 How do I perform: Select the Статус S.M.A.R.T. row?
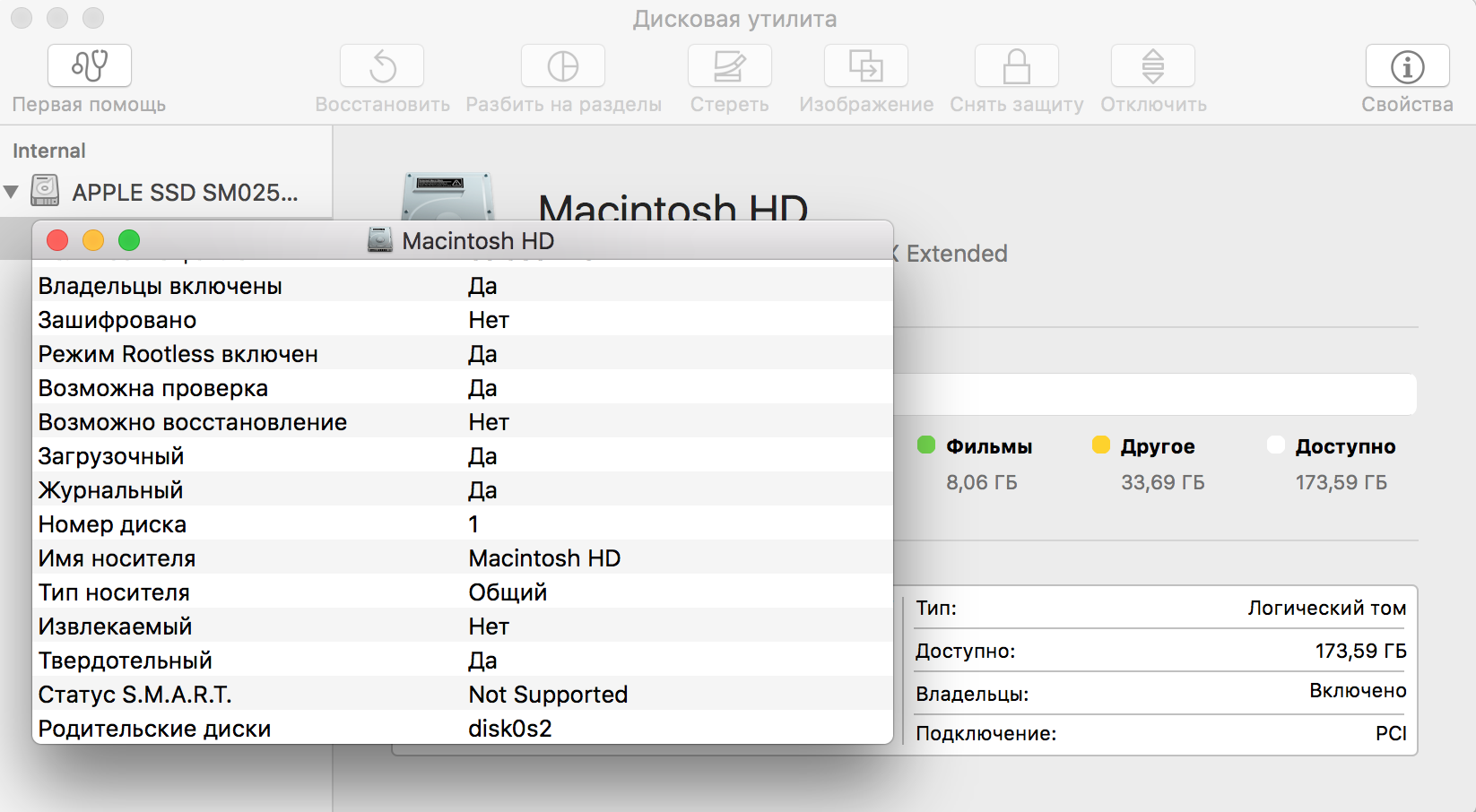463,695
